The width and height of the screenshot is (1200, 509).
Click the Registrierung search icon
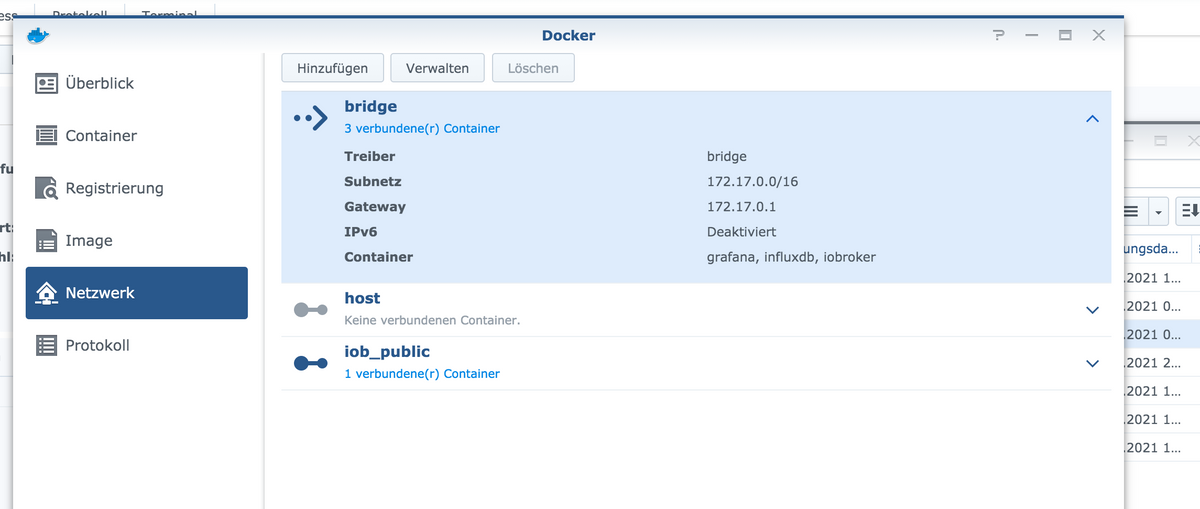(x=46, y=188)
